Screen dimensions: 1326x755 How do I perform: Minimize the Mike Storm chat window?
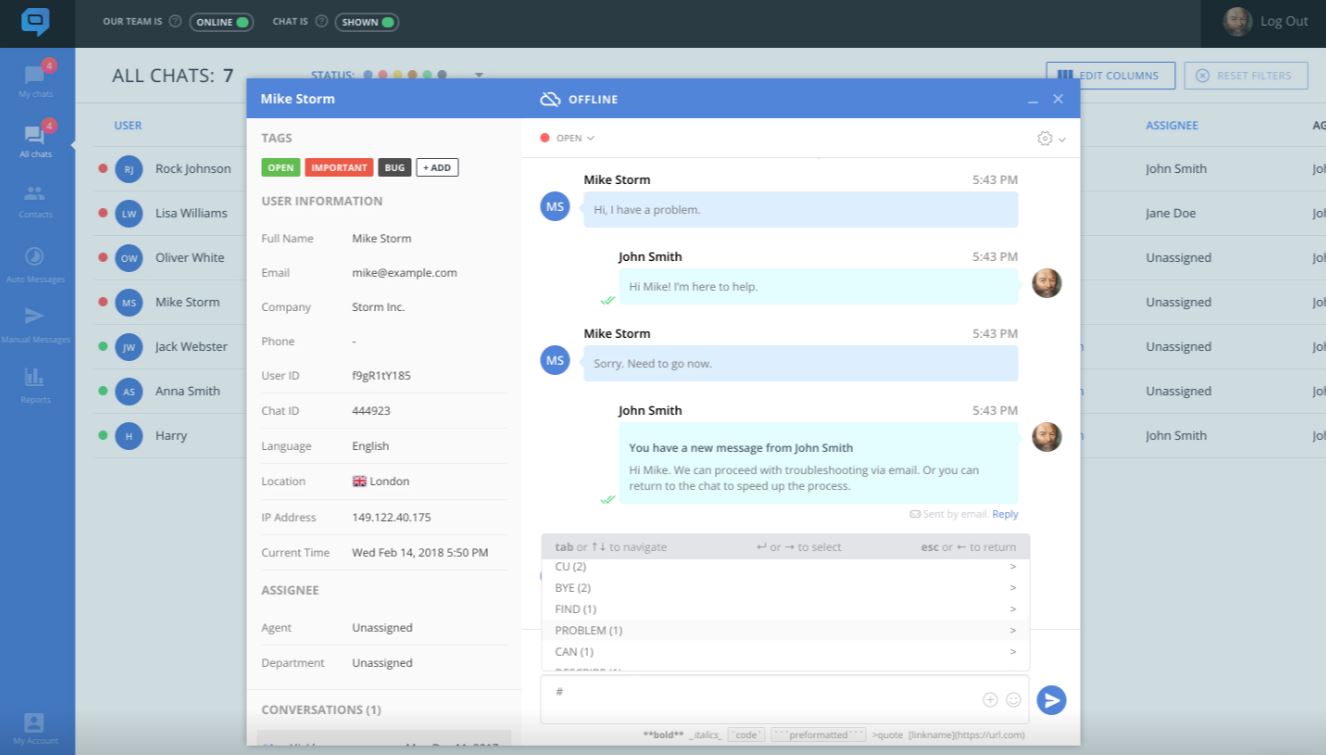click(x=1033, y=101)
